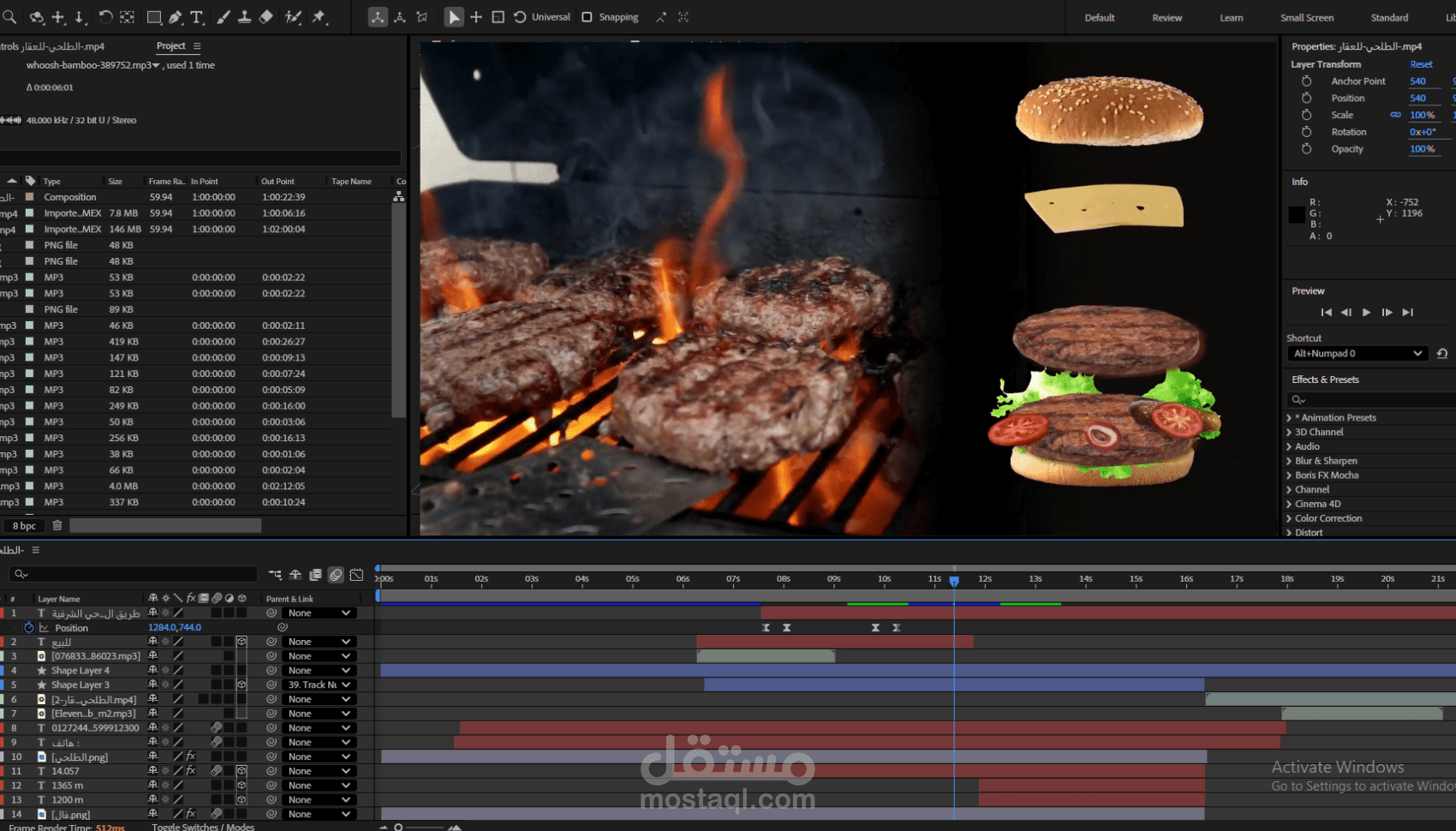Click the timeline layer search field
Viewport: 1456px width, 831px height.
[x=133, y=574]
